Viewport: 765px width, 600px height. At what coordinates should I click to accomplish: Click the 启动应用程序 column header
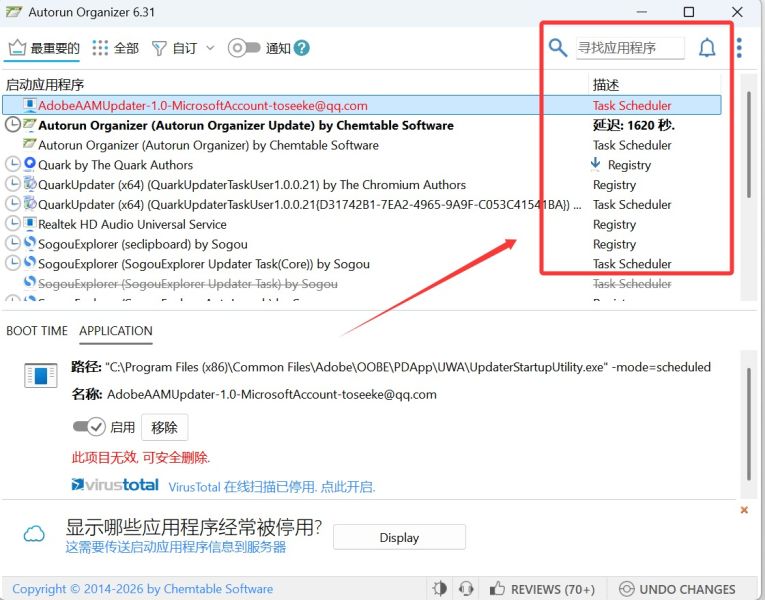[x=45, y=84]
